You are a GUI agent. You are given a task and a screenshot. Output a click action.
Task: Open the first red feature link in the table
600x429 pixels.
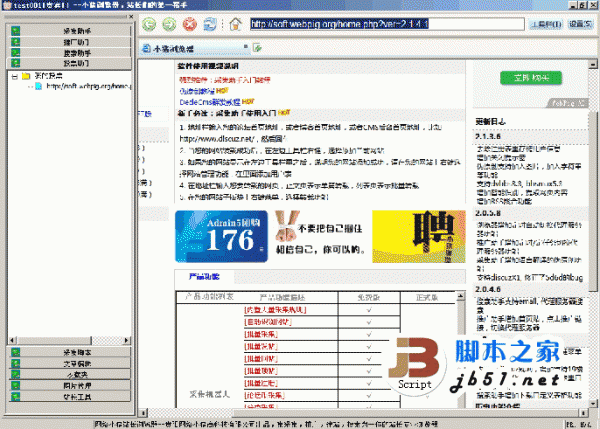coord(275,310)
